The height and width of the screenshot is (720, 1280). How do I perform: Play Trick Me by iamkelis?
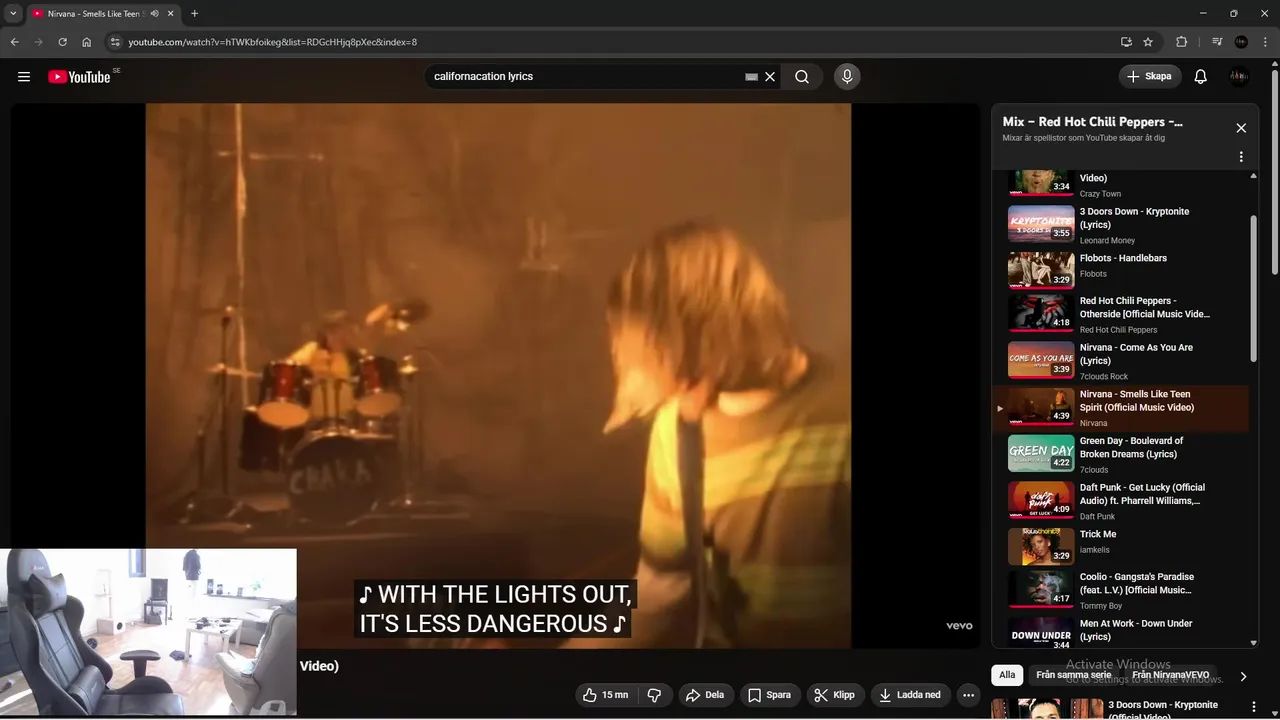[x=1120, y=546]
